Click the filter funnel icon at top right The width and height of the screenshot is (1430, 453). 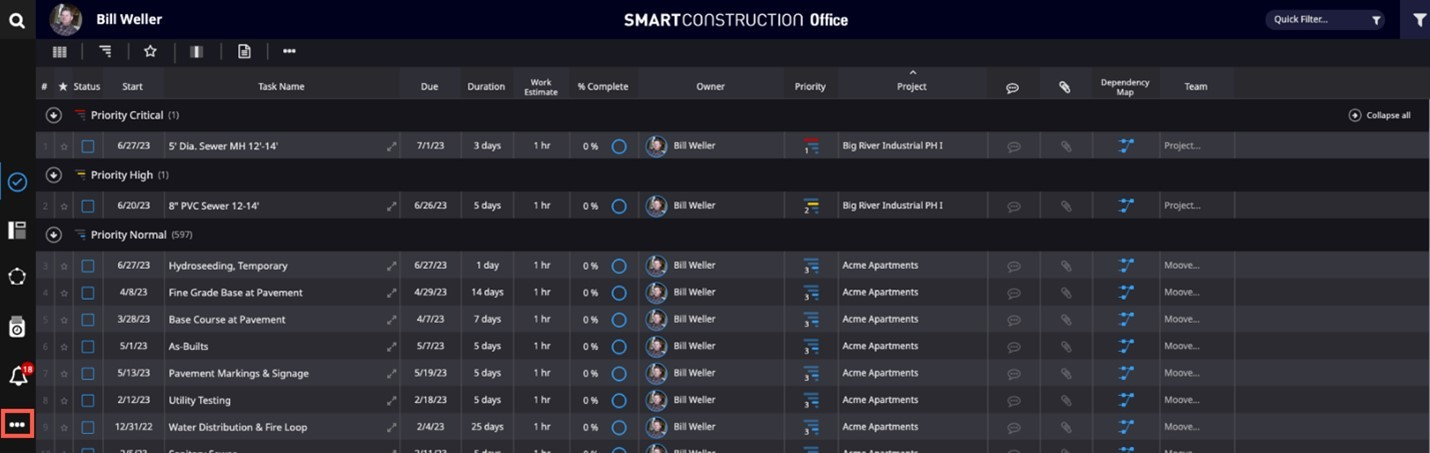click(1419, 19)
